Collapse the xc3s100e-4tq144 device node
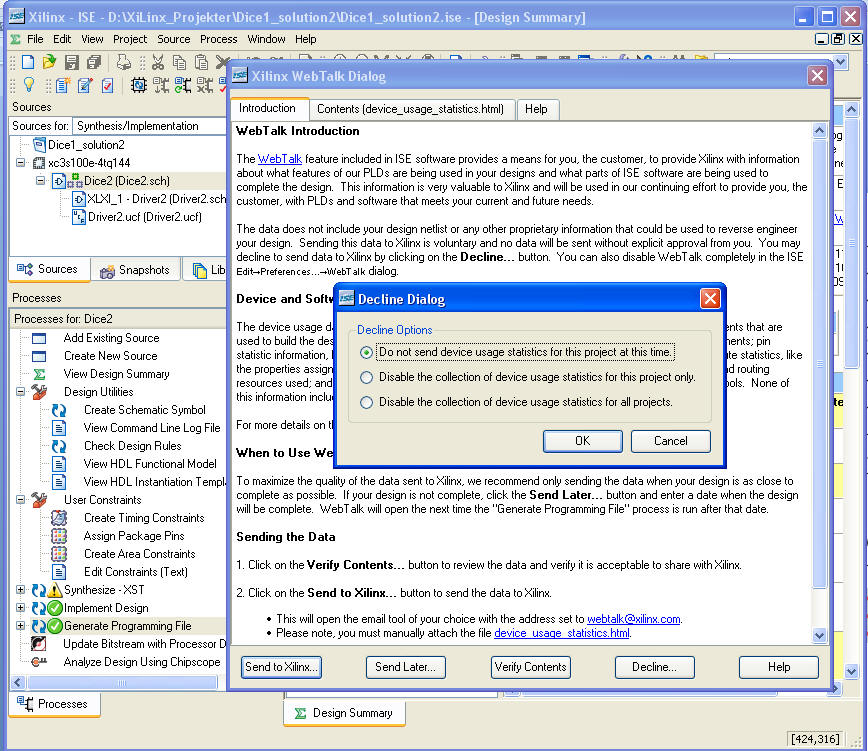868x751 pixels. pyautogui.click(x=20, y=163)
